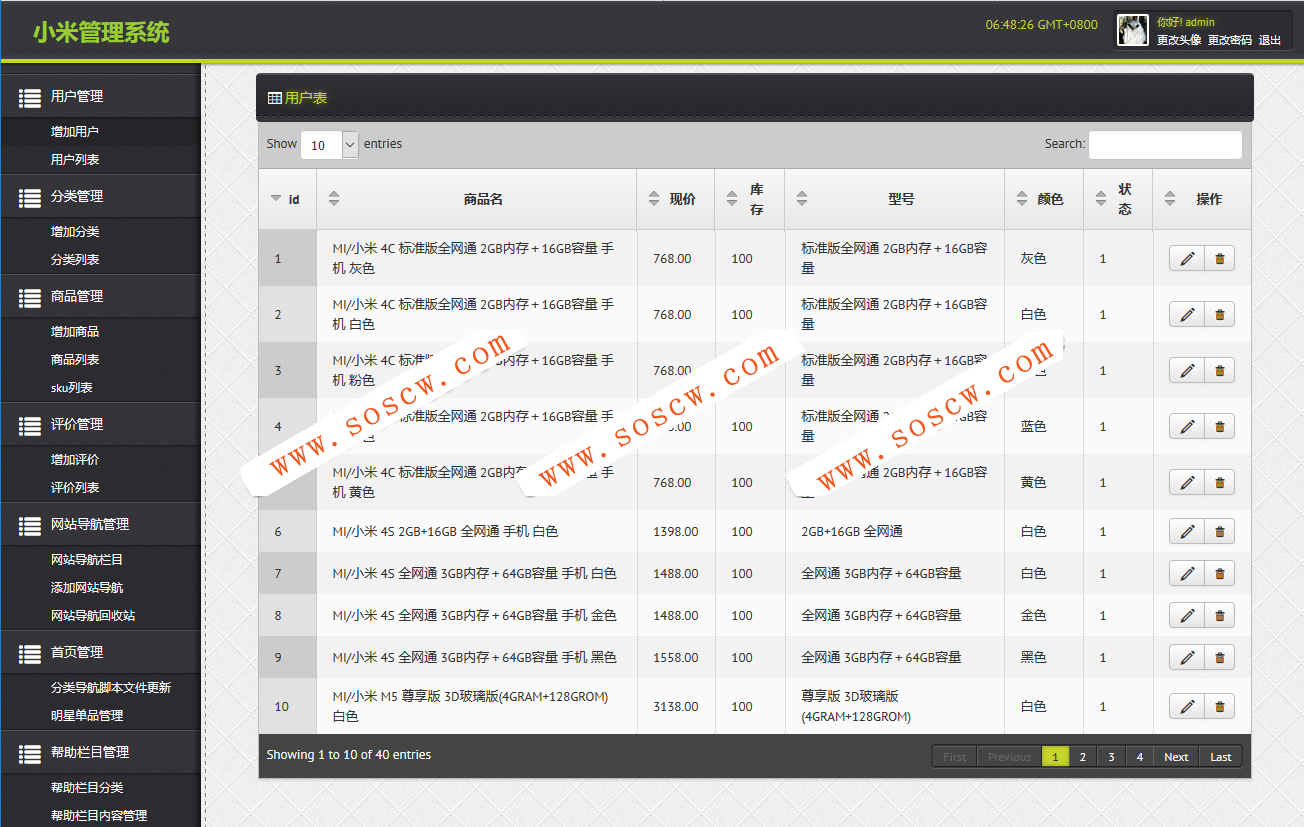Open edit for the 蓝色 product row

click(x=1187, y=427)
